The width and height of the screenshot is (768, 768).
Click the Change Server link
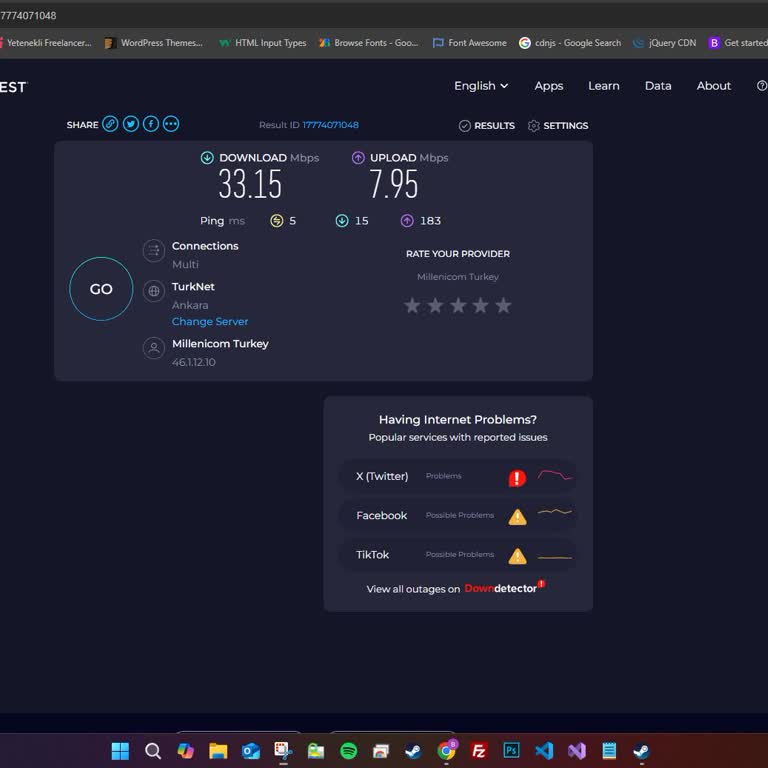[210, 321]
